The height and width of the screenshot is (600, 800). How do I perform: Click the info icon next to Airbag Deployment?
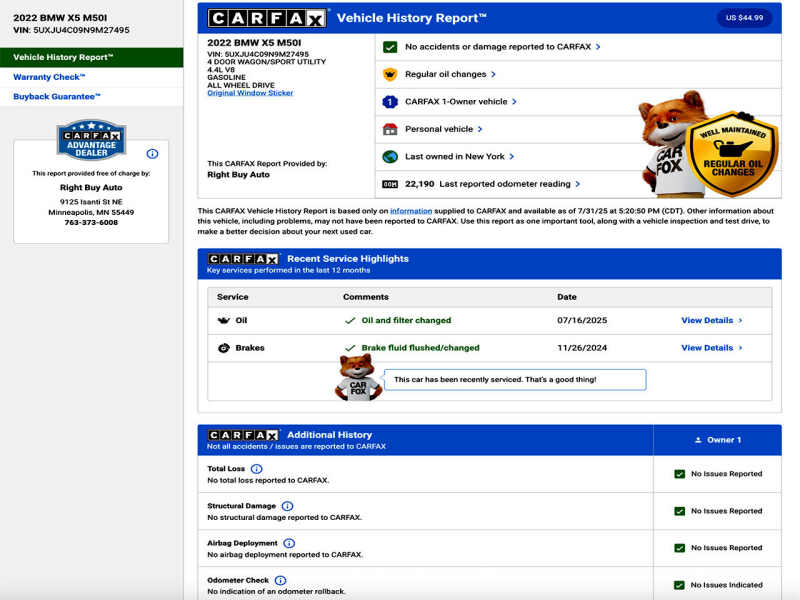289,543
